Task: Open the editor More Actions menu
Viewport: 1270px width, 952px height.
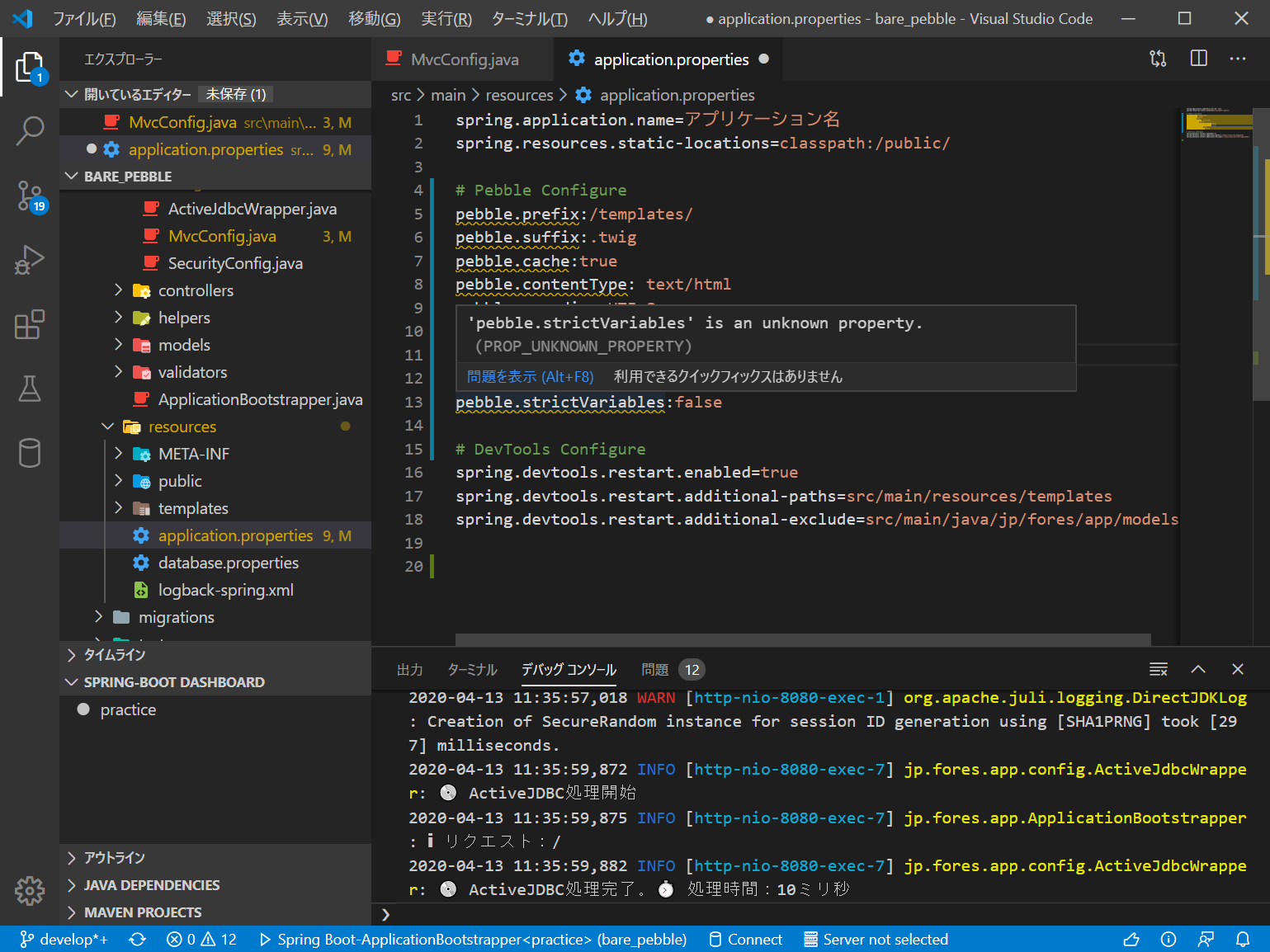Action: point(1238,59)
